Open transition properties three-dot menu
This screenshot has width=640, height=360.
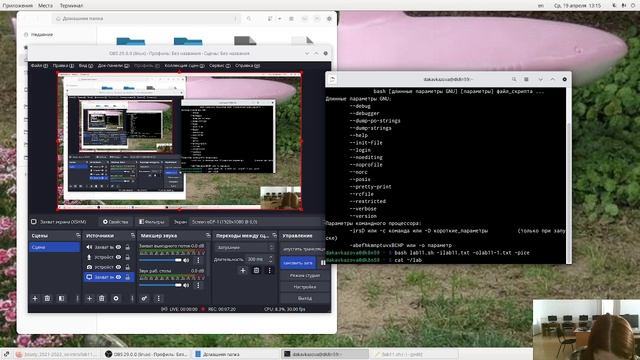pos(269,270)
